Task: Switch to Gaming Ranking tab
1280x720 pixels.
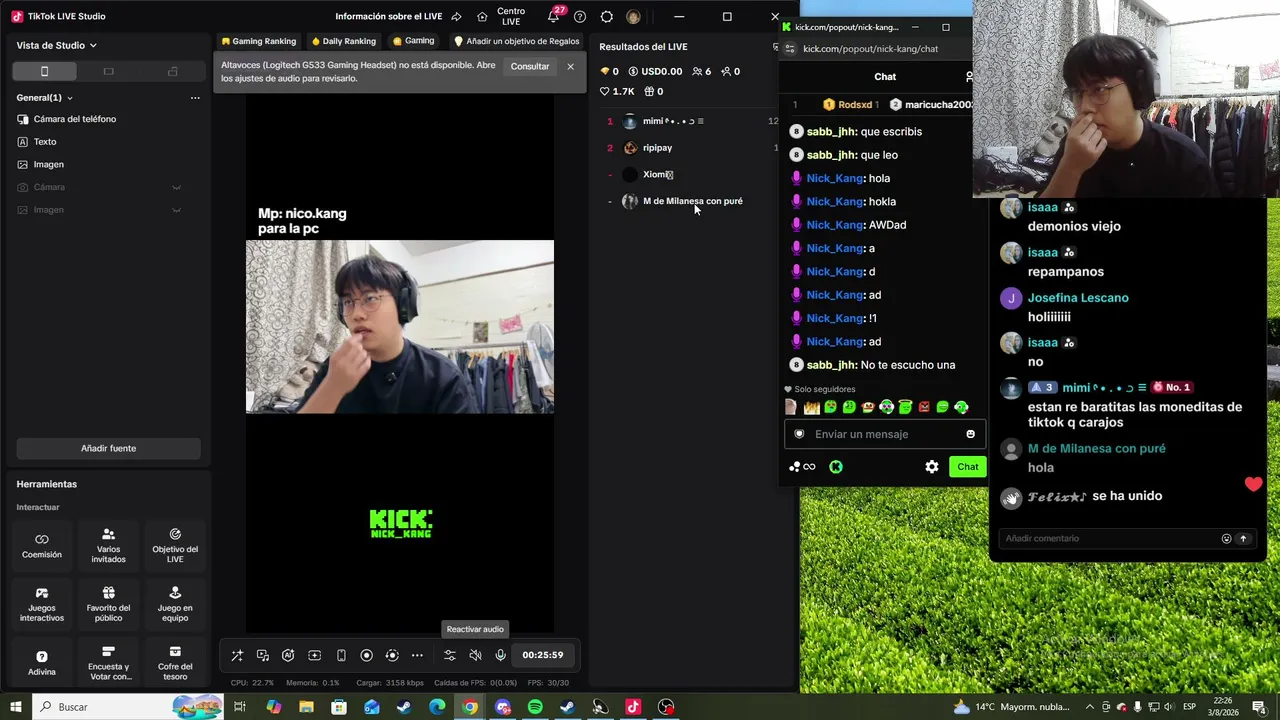Action: 259,41
